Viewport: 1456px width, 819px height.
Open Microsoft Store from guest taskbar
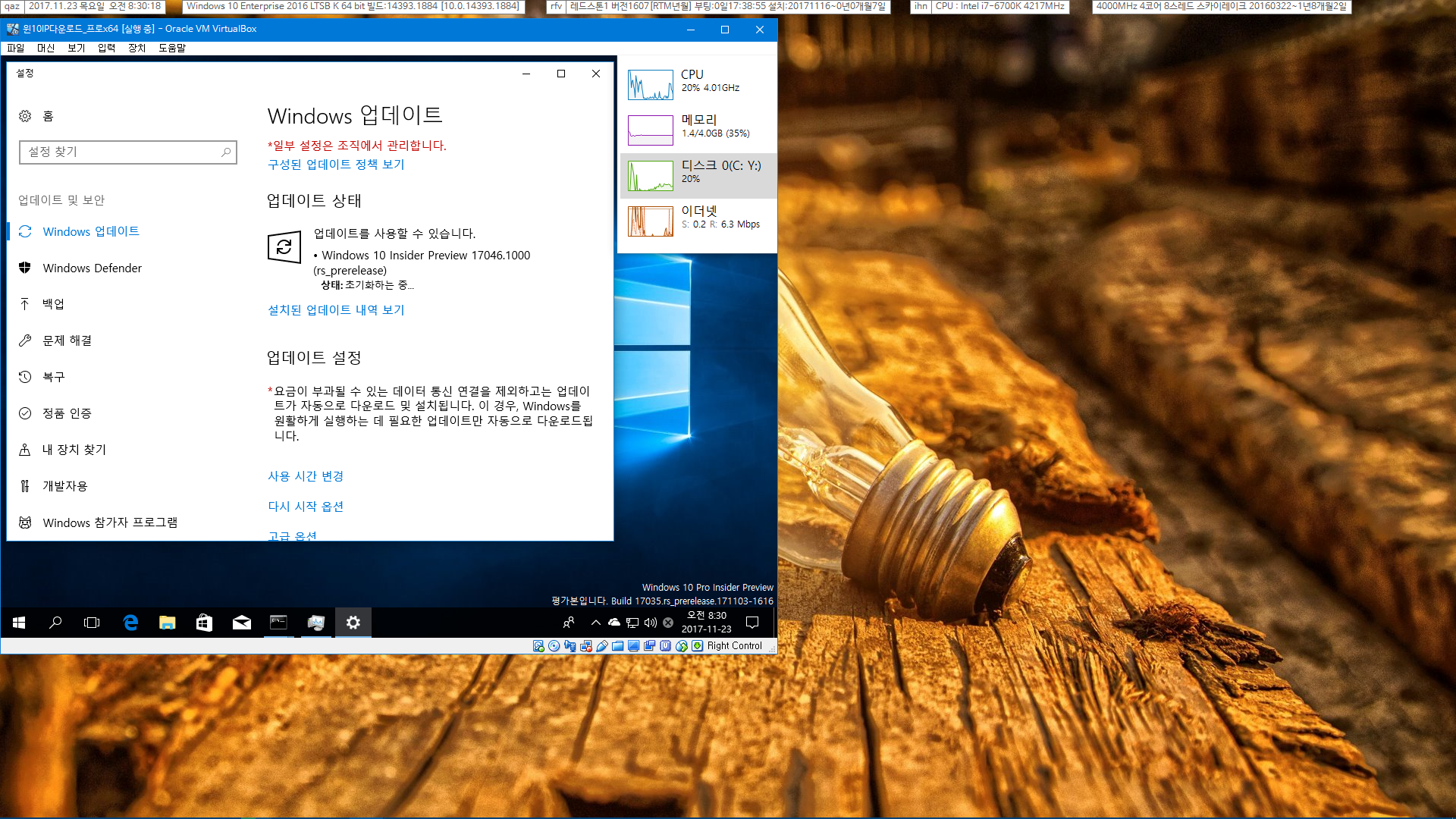click(x=204, y=623)
